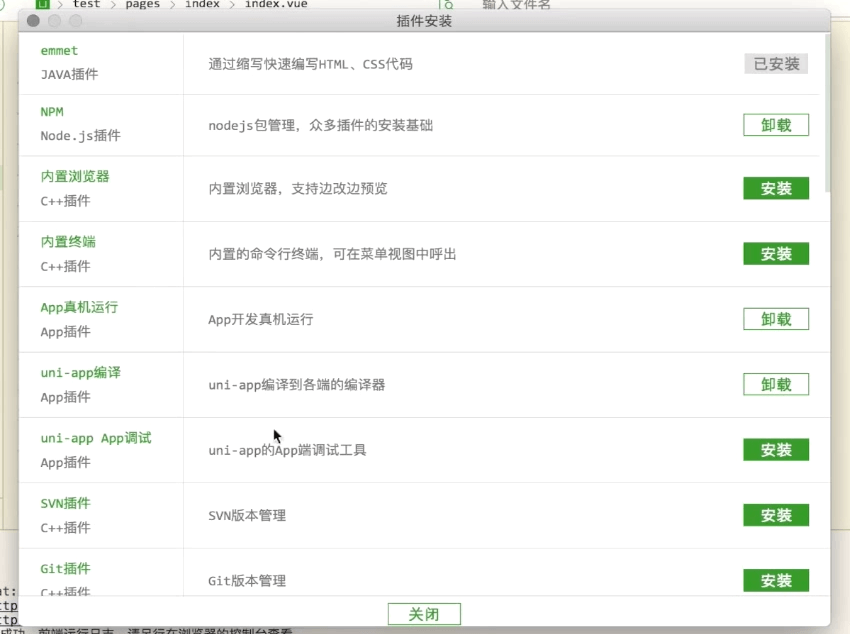Click the JAVA插件 type label
The height and width of the screenshot is (634, 850).
[x=69, y=74]
